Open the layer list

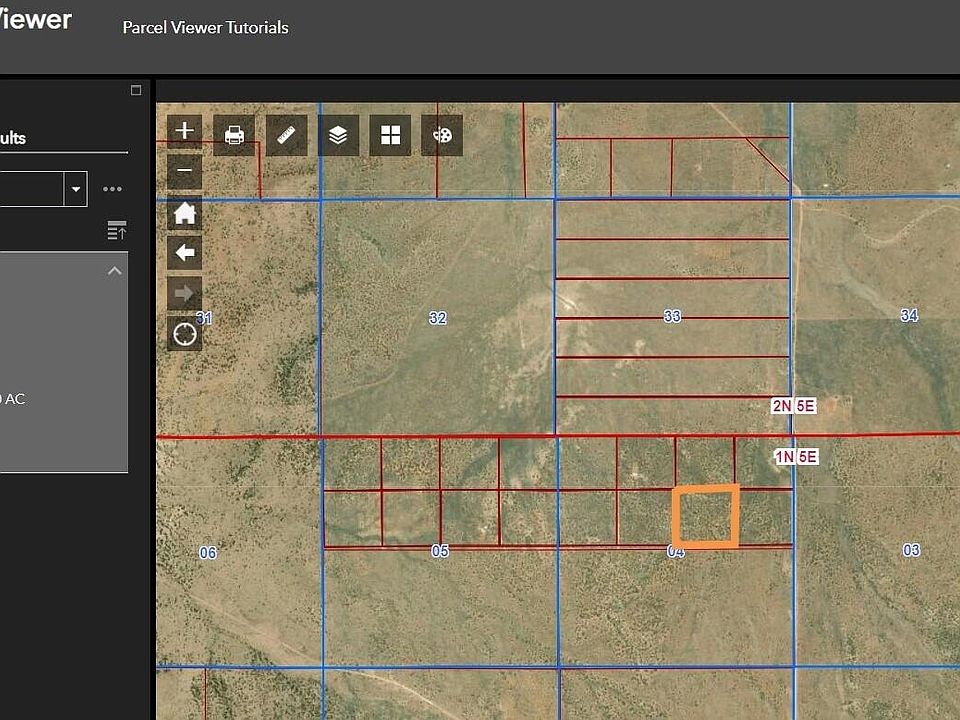coord(338,135)
